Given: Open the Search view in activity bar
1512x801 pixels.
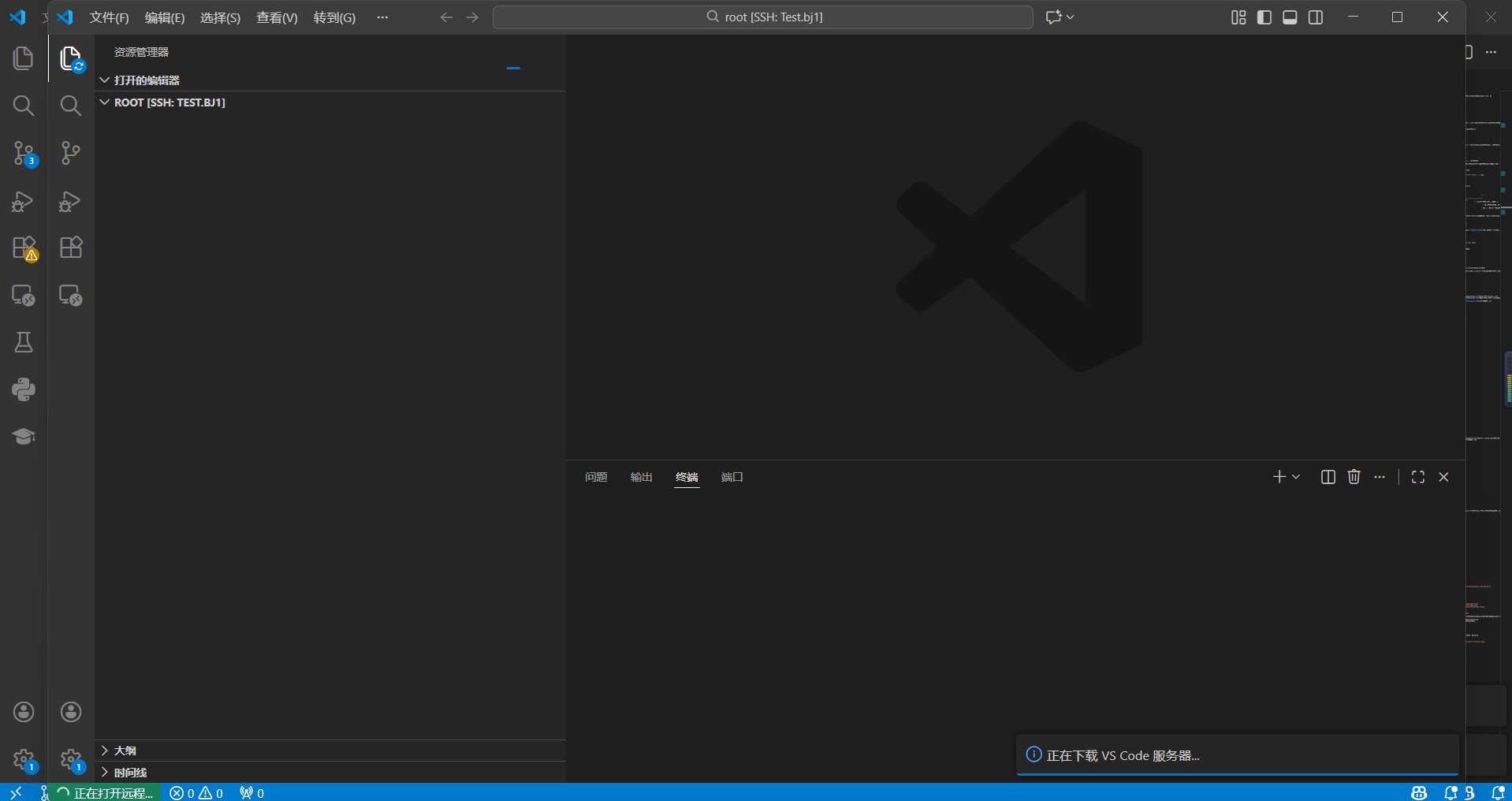Looking at the screenshot, I should 71,106.
